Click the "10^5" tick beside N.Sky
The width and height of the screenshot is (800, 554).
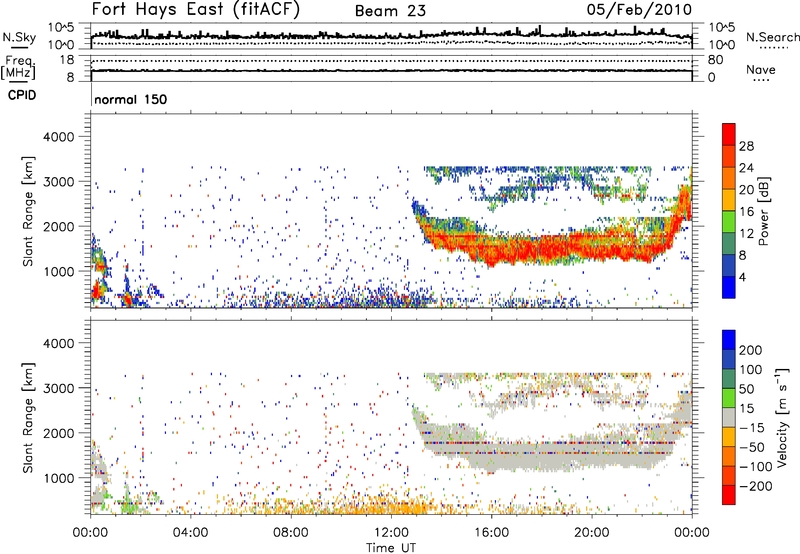point(62,28)
